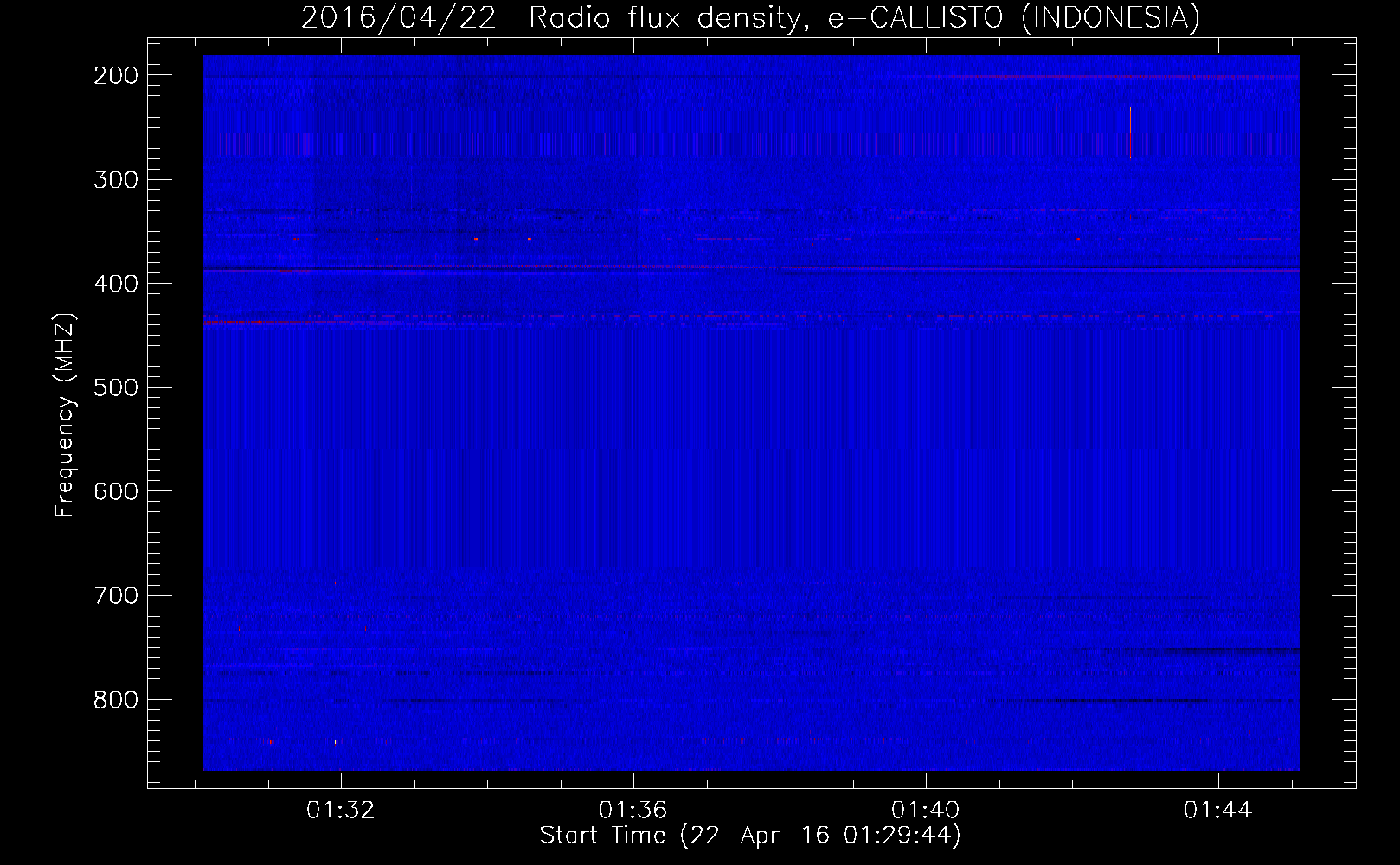Select the 'Frequency (MHZ)' y-axis label
Screen dimensions: 1400x865
[65, 415]
